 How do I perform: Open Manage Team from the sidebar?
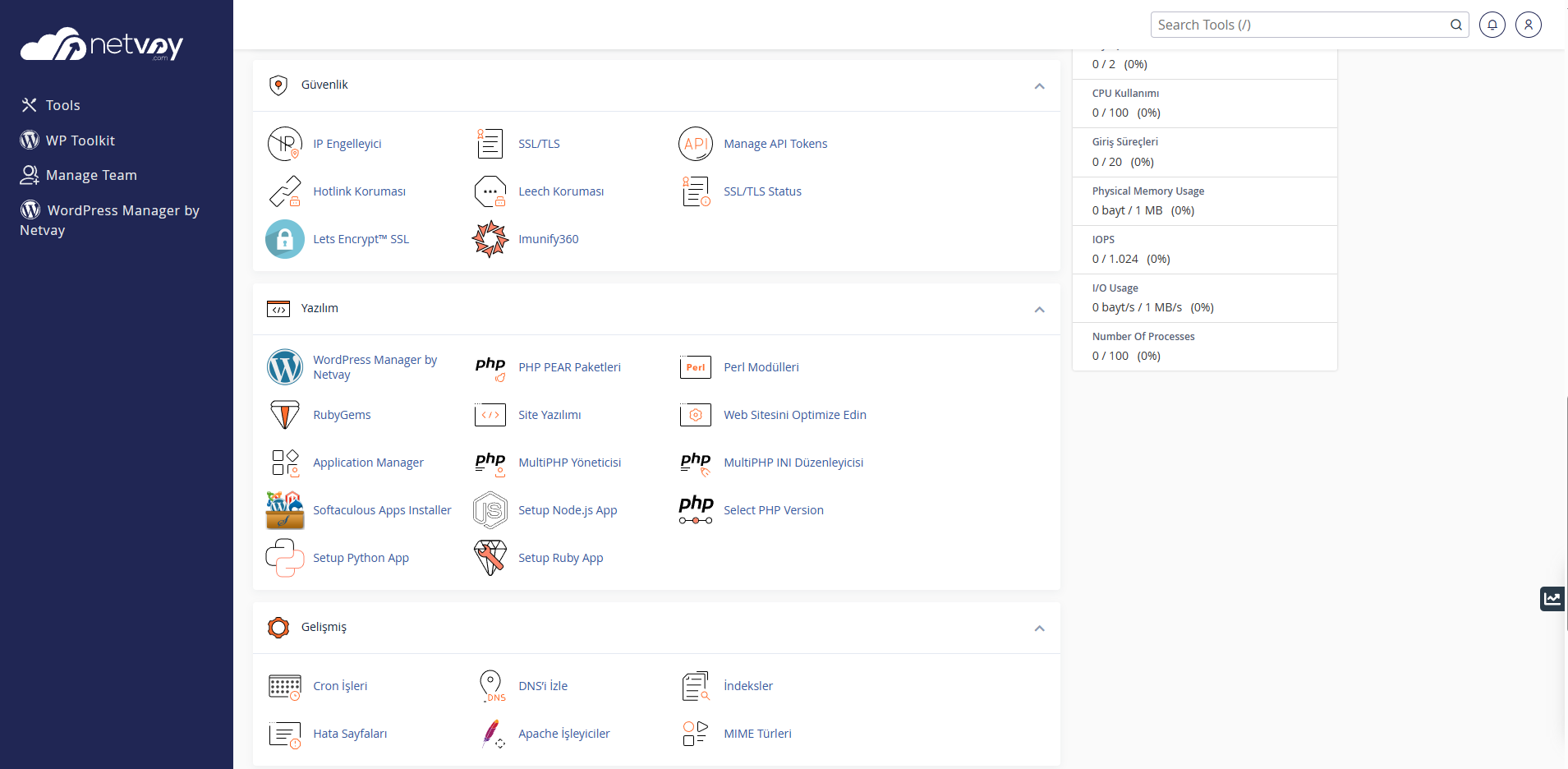pyautogui.click(x=90, y=175)
